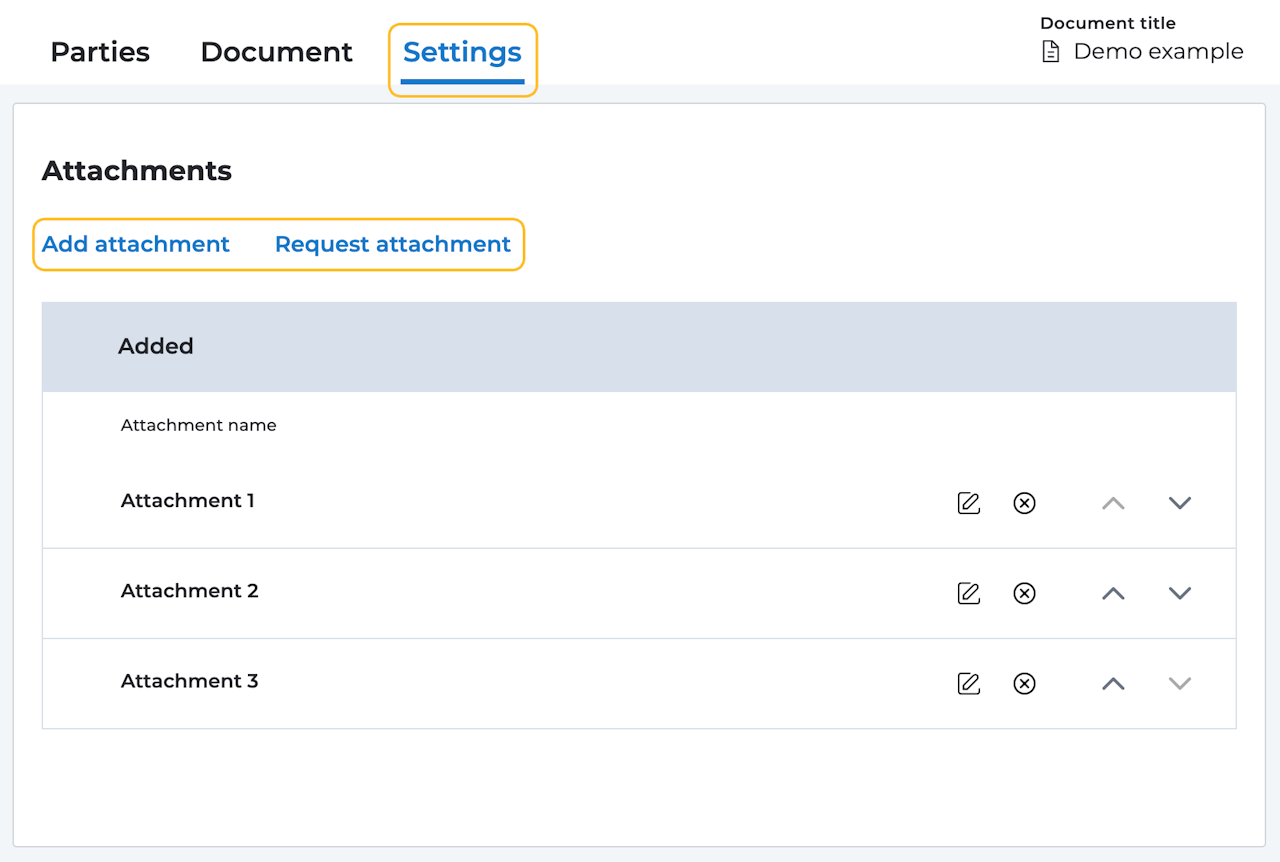Select the Settings tab

[x=462, y=52]
